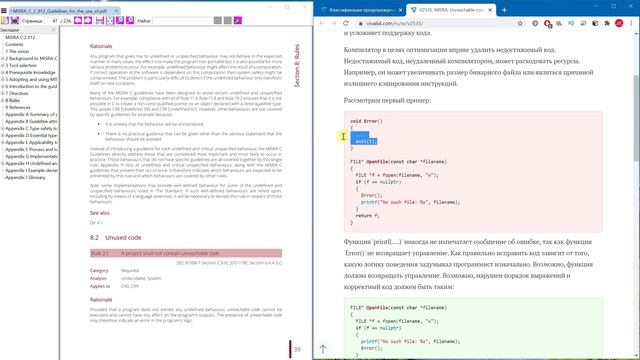640x360 pixels.
Task: Open the browser profile avatar
Action: (619, 23)
